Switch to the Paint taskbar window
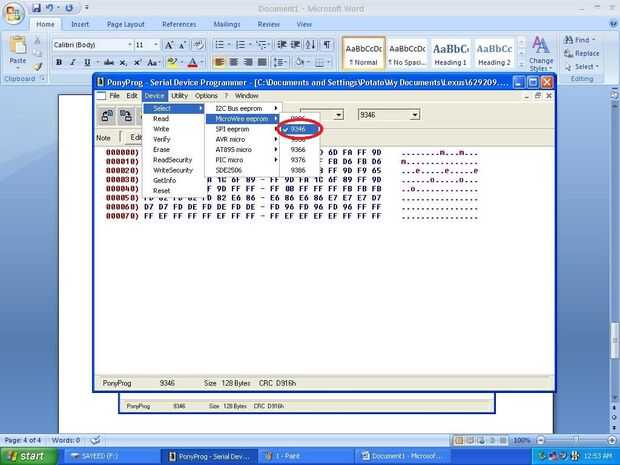620x465 pixels. [304, 456]
